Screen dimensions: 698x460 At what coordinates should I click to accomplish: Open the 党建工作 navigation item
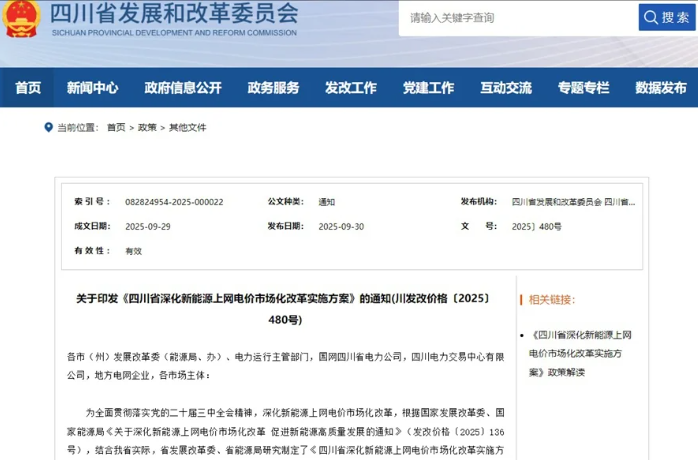click(428, 88)
